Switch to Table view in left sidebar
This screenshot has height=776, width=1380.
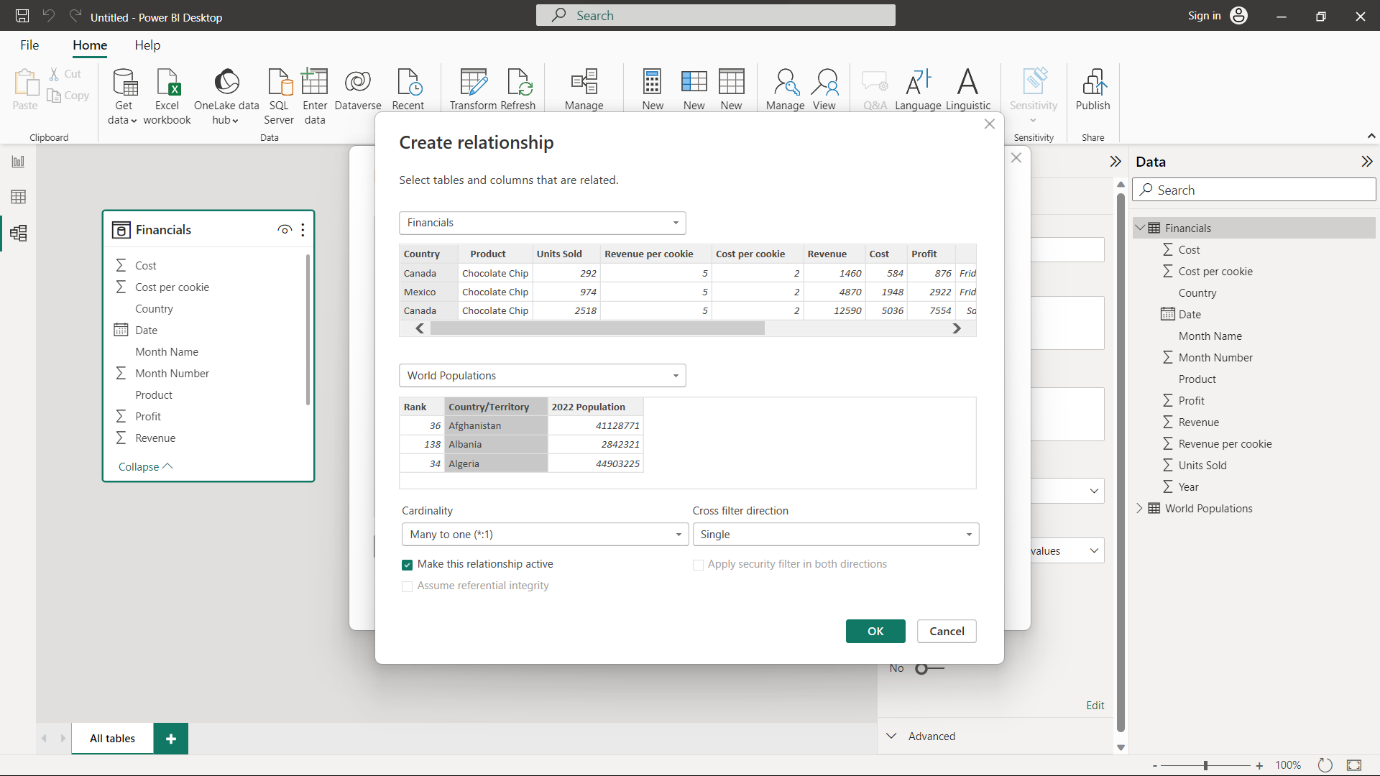coord(18,197)
